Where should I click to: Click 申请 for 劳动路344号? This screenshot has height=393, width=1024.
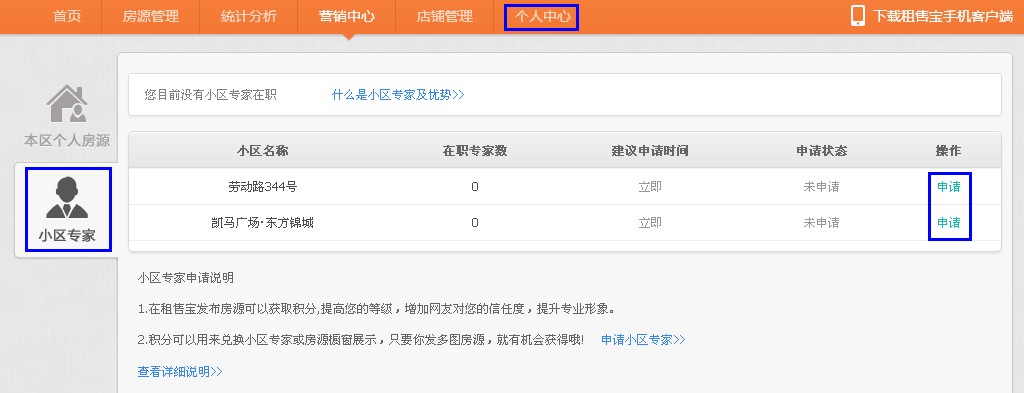pyautogui.click(x=949, y=187)
